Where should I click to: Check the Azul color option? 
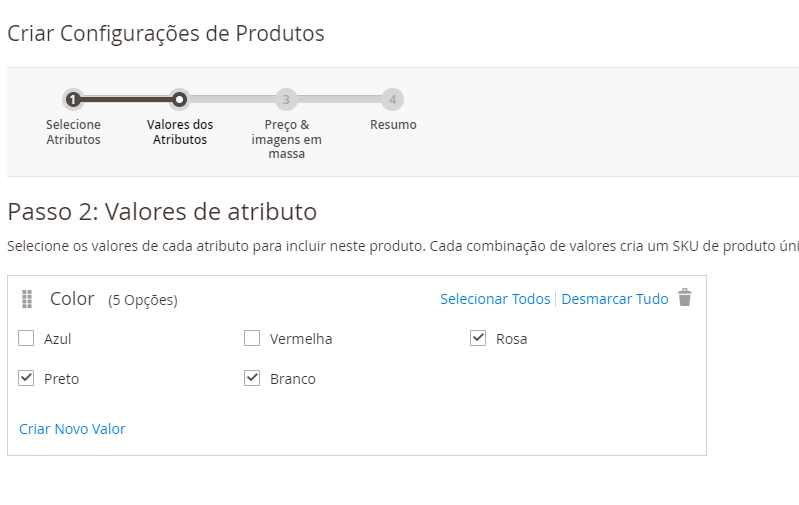point(26,338)
